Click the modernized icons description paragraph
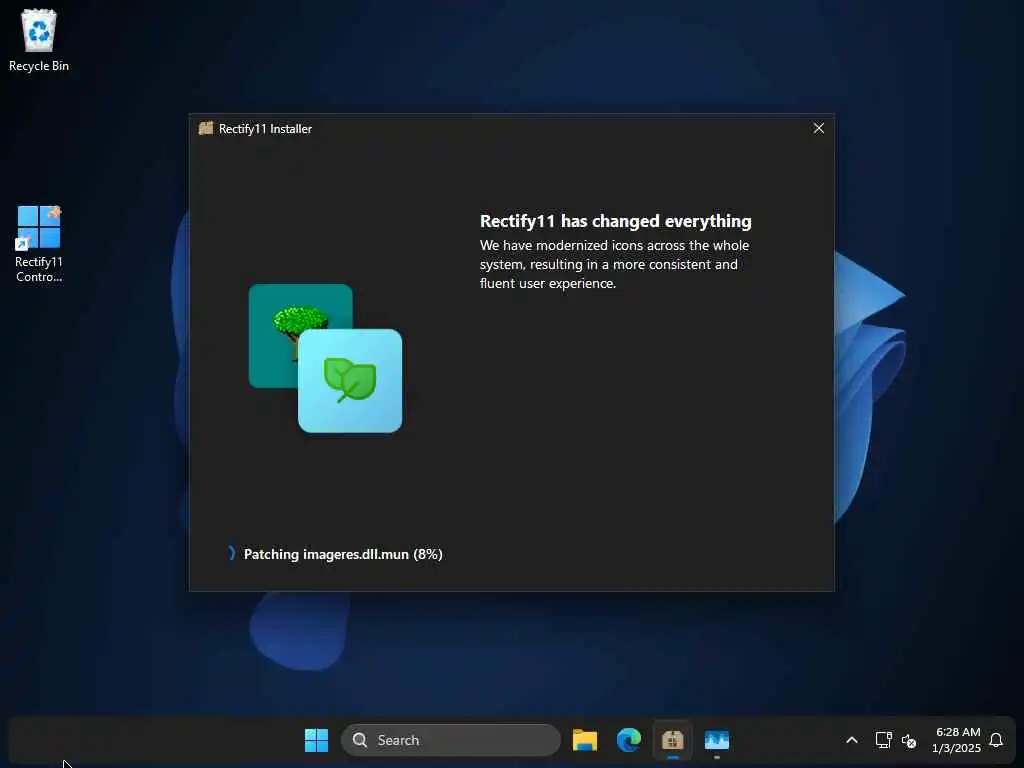1024x768 pixels. coord(614,264)
